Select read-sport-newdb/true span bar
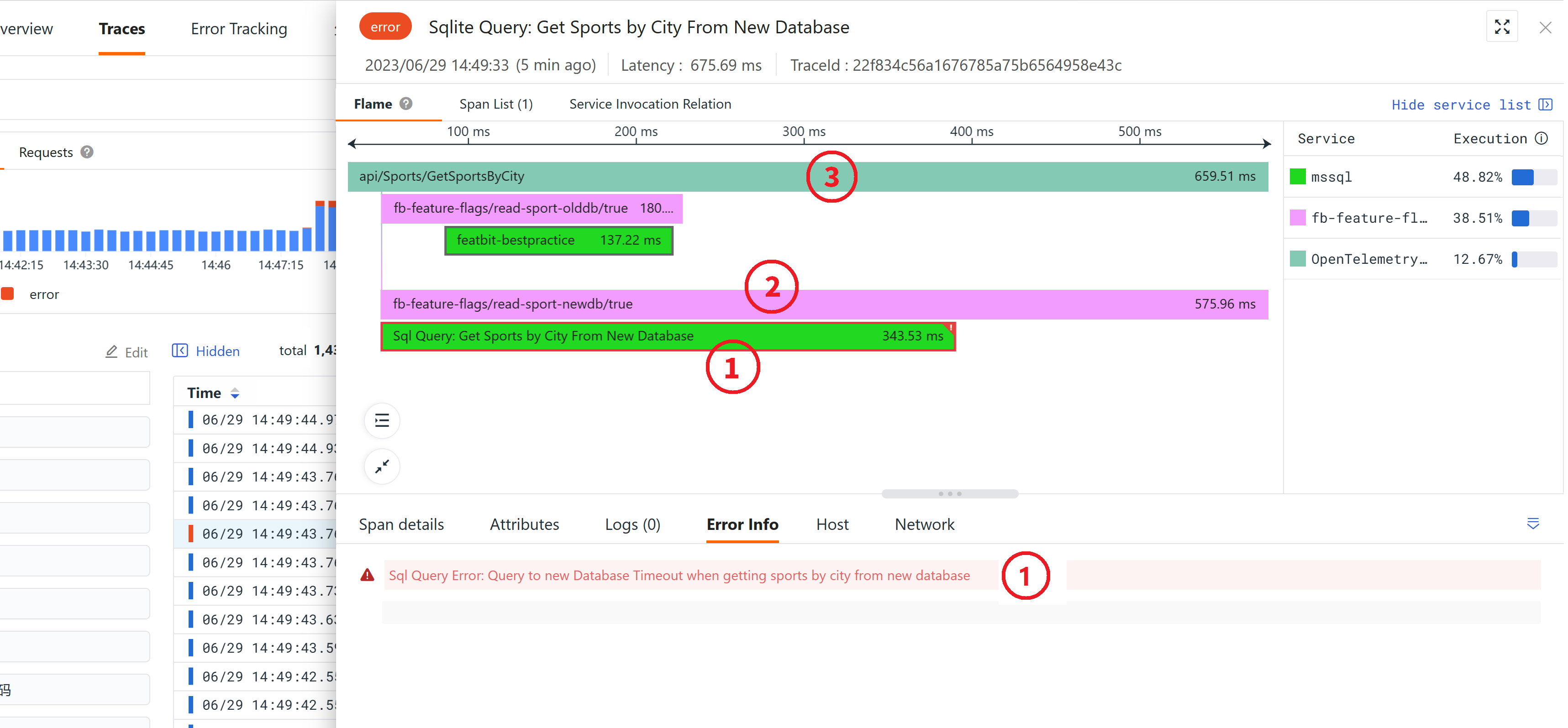Image resolution: width=1568 pixels, height=728 pixels. 824,304
